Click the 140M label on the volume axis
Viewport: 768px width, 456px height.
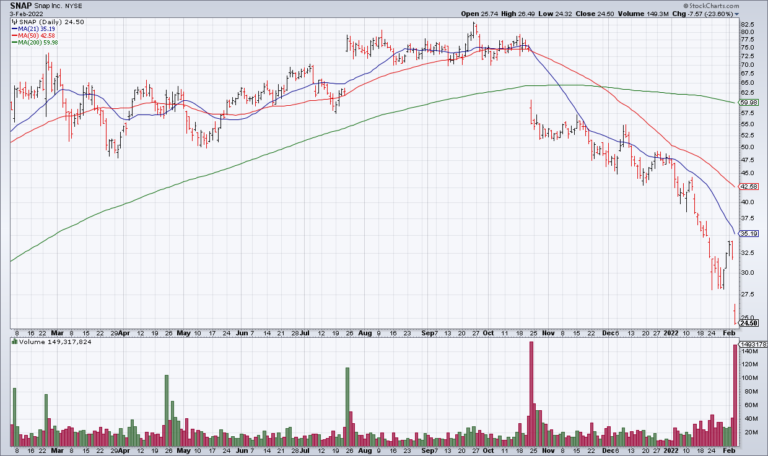click(x=748, y=351)
